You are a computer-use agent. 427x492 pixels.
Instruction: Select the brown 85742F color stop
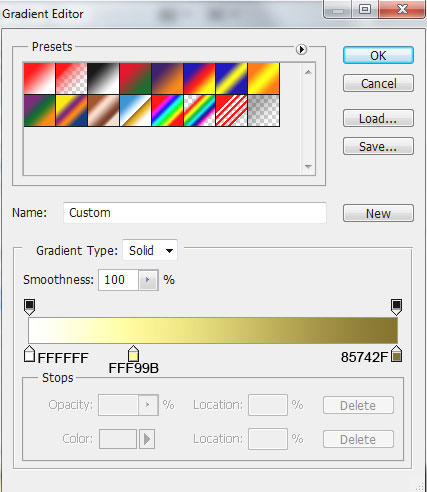[396, 354]
